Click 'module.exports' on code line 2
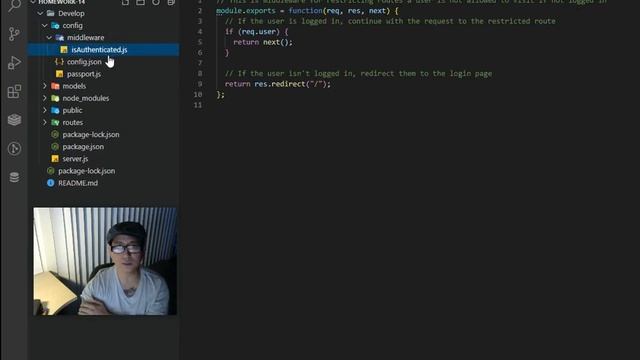The width and height of the screenshot is (640, 360). (x=246, y=11)
